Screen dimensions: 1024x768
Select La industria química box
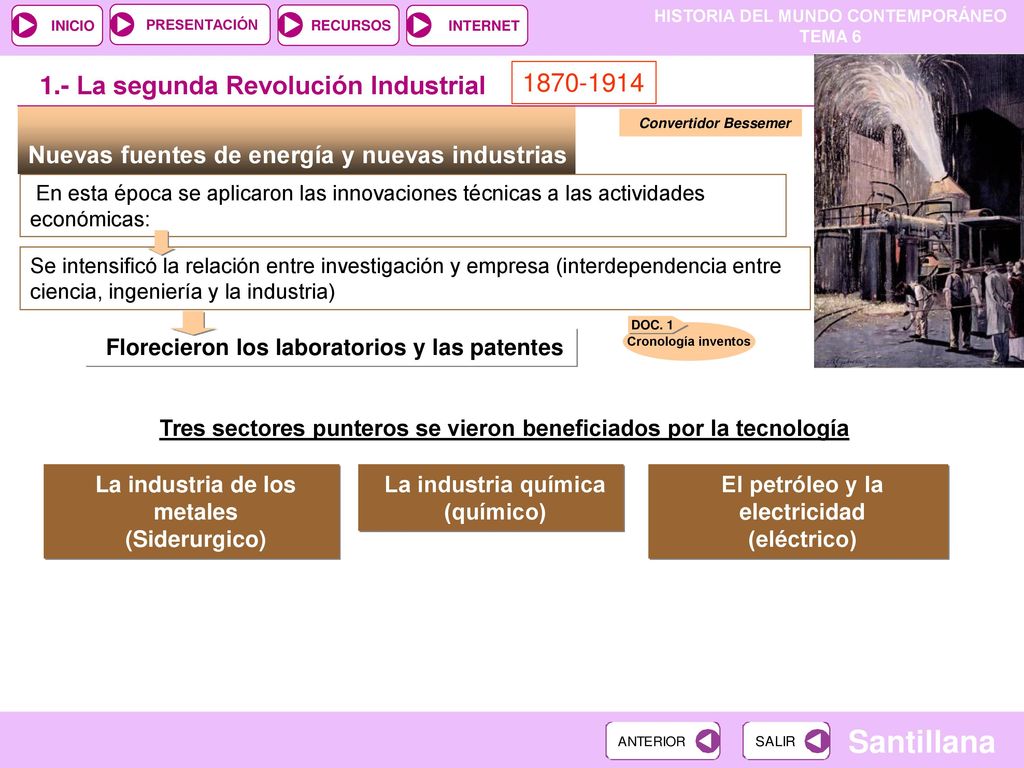point(491,498)
